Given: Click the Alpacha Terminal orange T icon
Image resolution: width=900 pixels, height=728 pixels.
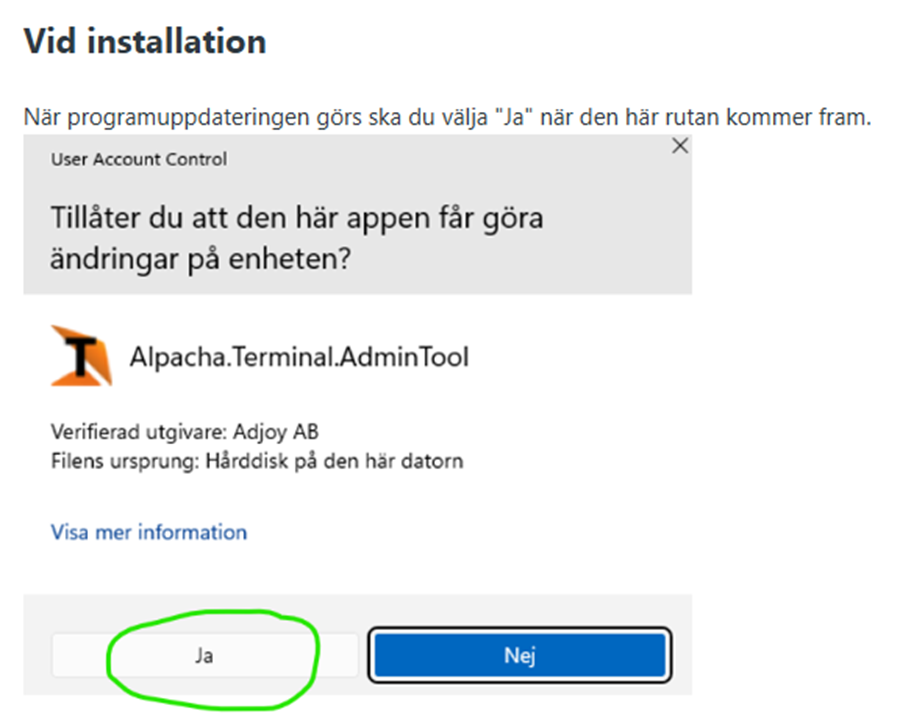Looking at the screenshot, I should (82, 356).
